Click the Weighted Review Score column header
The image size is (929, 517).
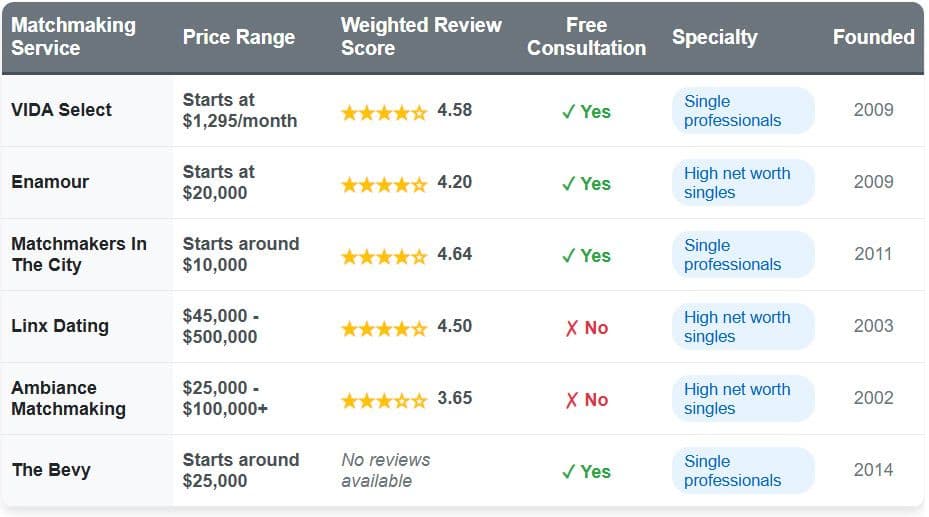(x=420, y=37)
